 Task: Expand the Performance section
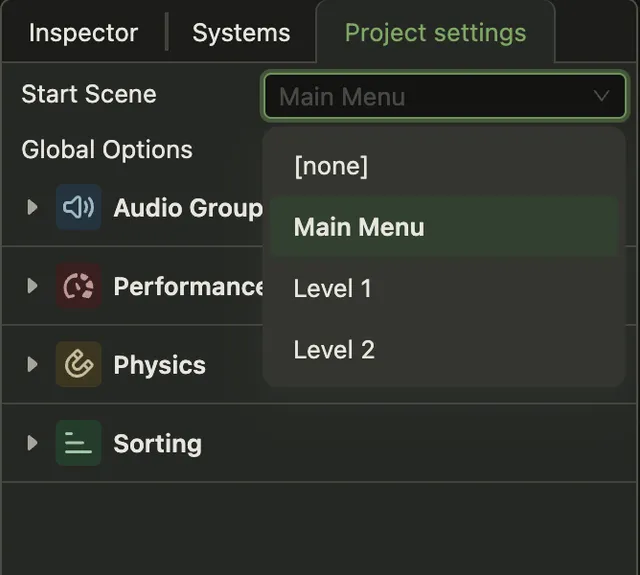tap(32, 286)
